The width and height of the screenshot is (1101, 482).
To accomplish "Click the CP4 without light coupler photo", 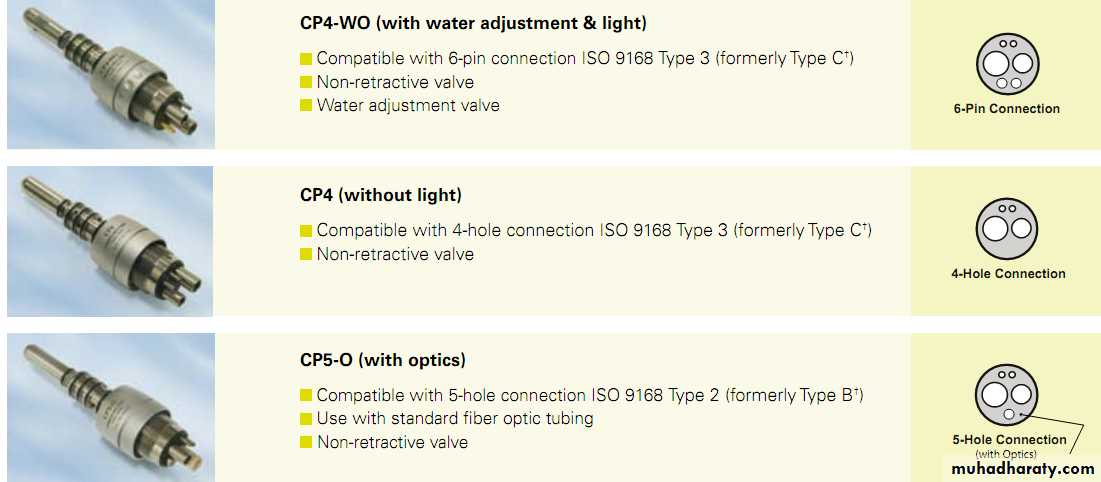I will pos(110,240).
